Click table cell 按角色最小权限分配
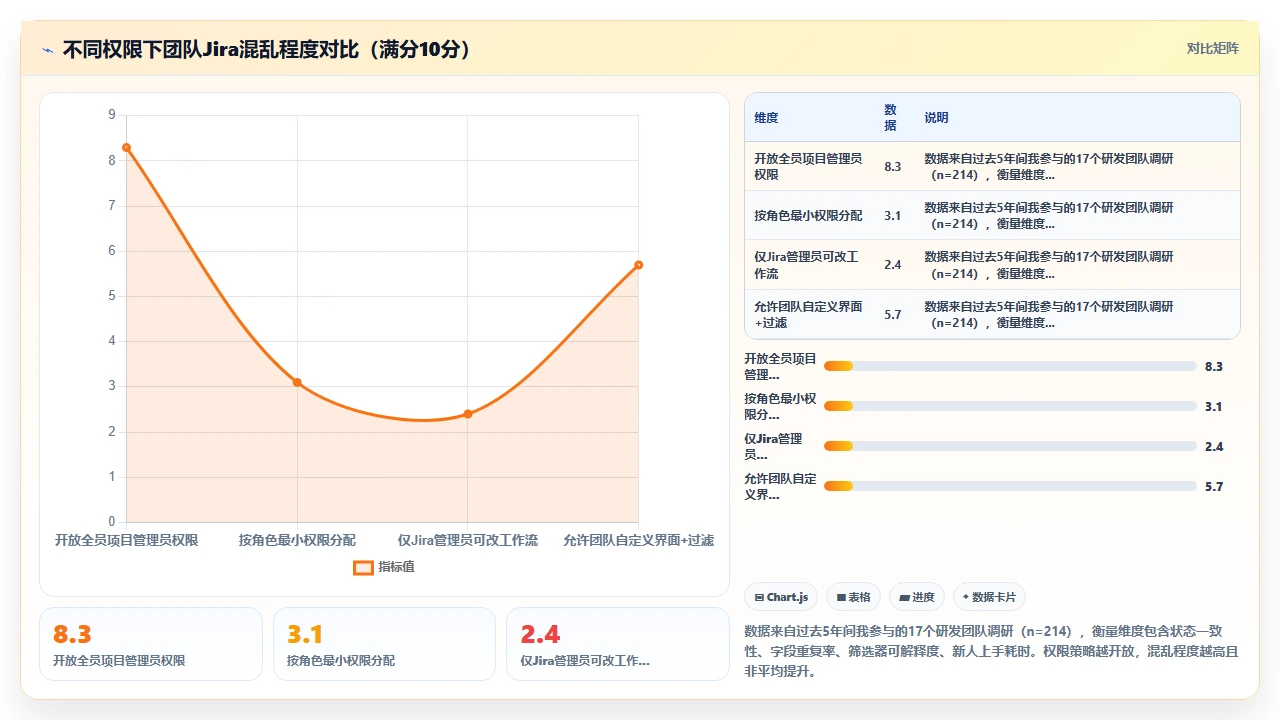The image size is (1280, 720). (x=808, y=216)
